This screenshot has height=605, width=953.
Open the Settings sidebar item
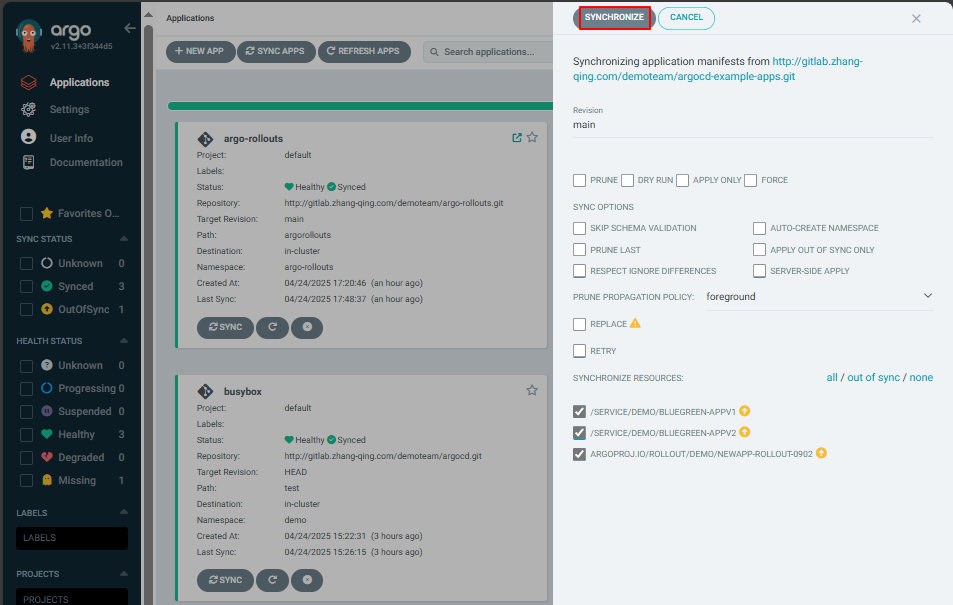tap(69, 109)
